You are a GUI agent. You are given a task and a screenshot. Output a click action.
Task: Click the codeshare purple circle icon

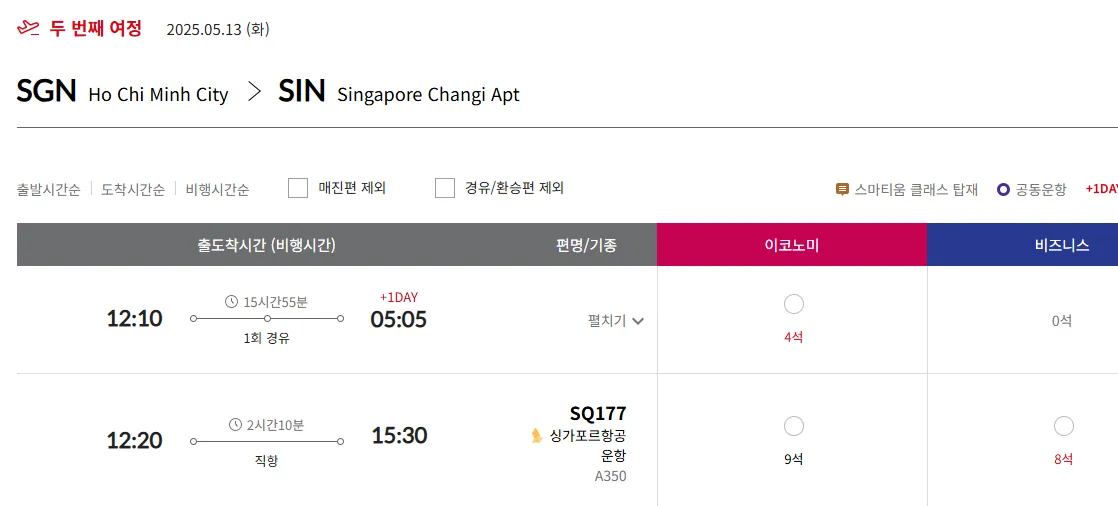click(1003, 189)
